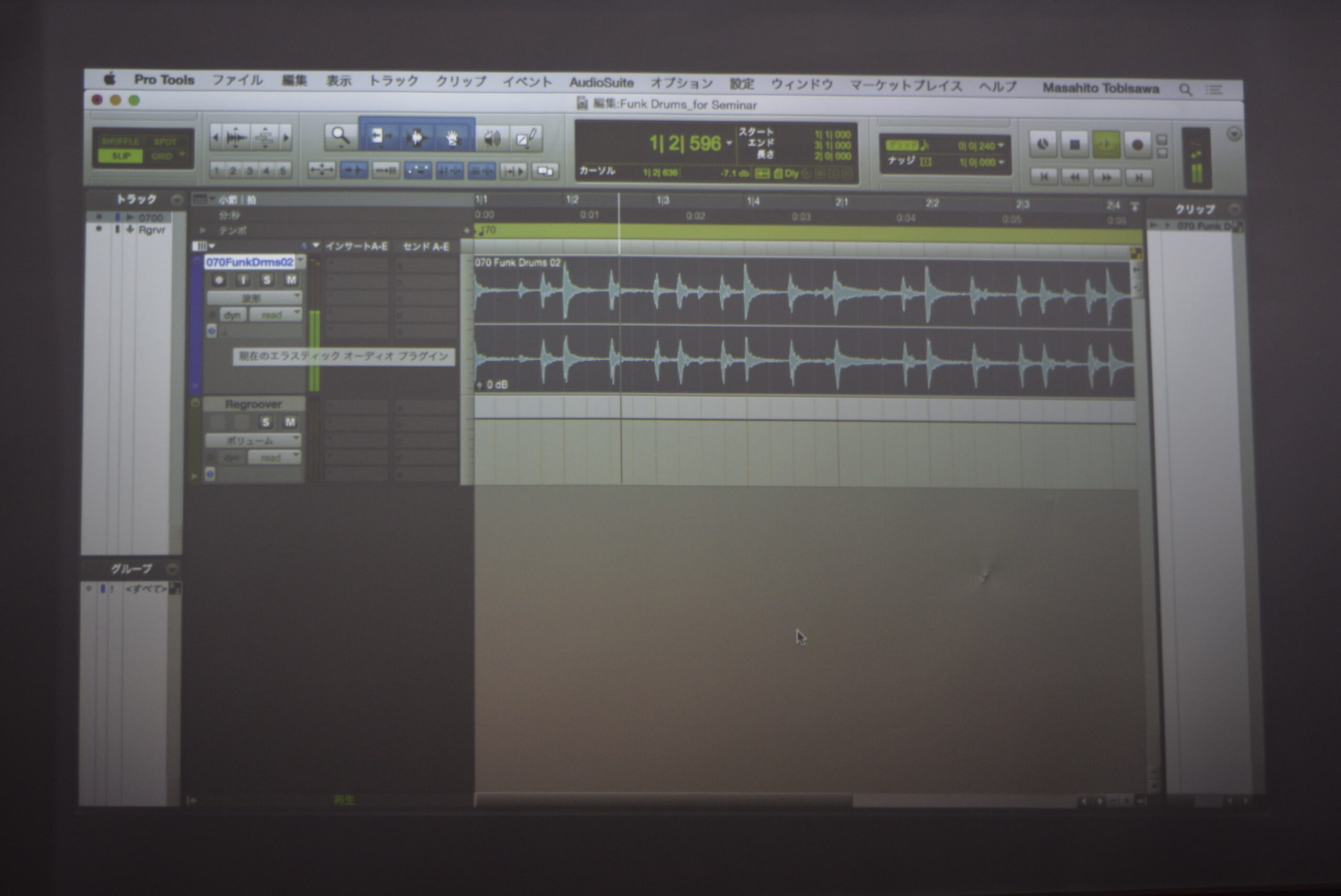This screenshot has height=896, width=1341.
Task: Open the AudioSuite menu
Action: [x=601, y=83]
